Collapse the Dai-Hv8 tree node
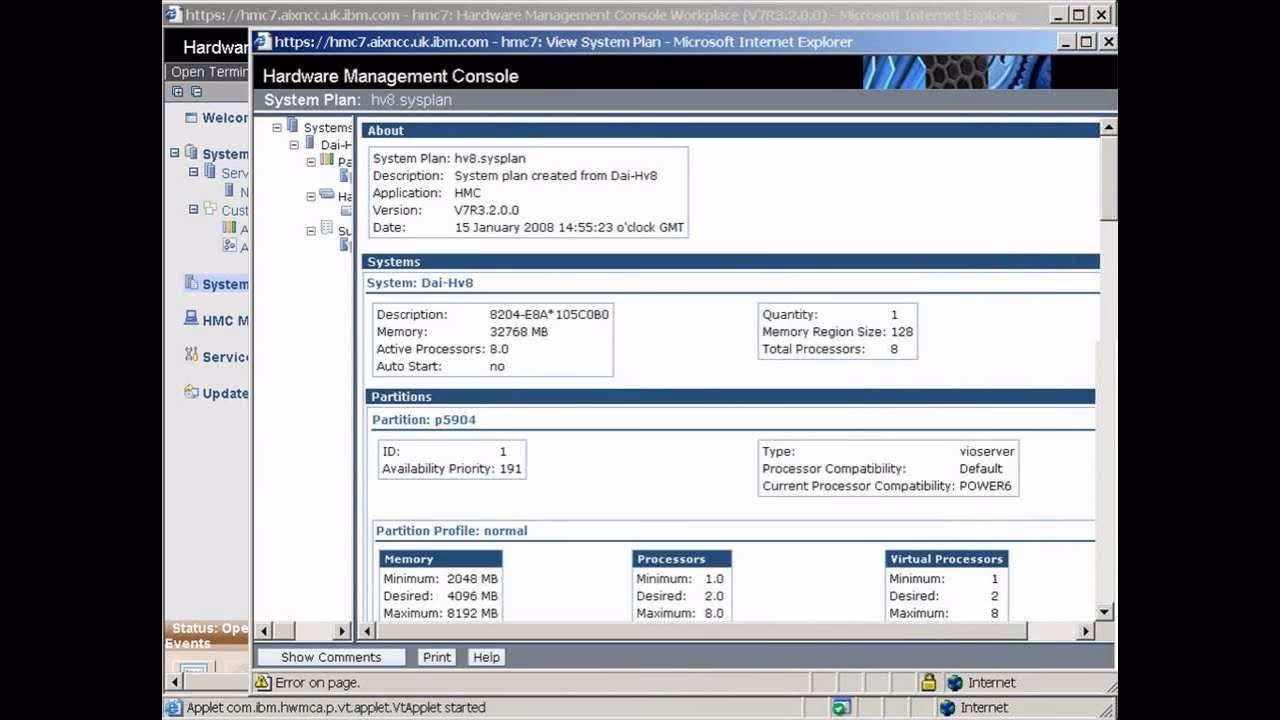 click(292, 144)
